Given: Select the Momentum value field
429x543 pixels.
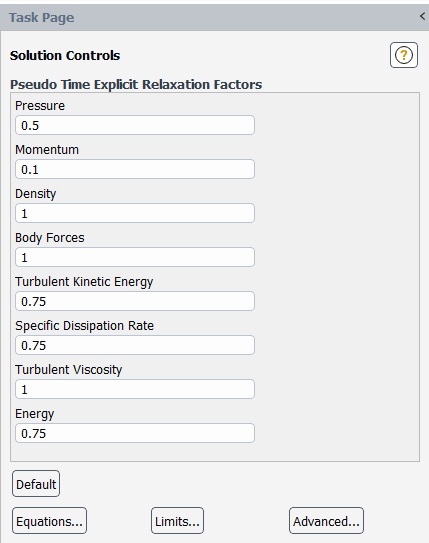Looking at the screenshot, I should coord(135,169).
